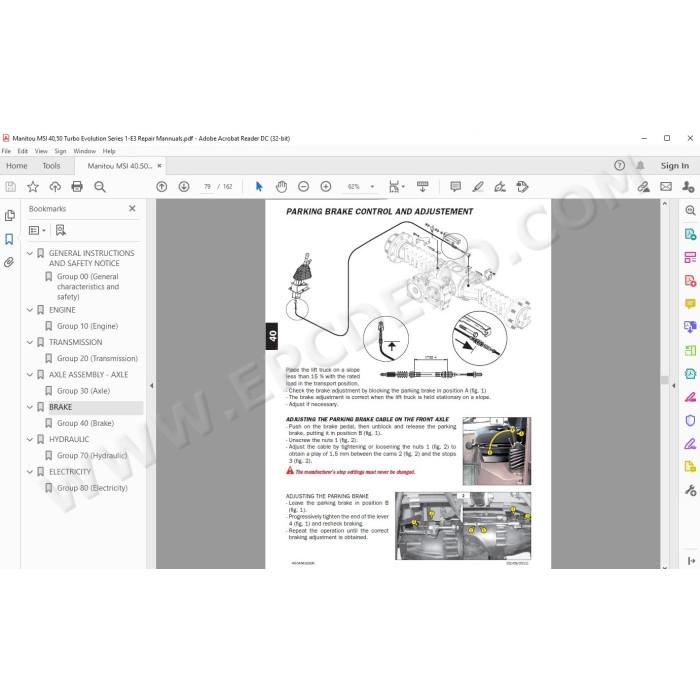The height and width of the screenshot is (700, 700).
Task: Open the Help menu
Action: [x=109, y=151]
